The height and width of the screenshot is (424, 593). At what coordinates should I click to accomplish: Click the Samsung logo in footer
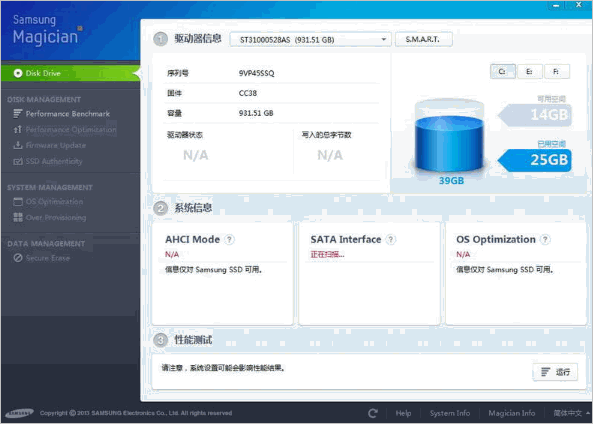click(19, 413)
